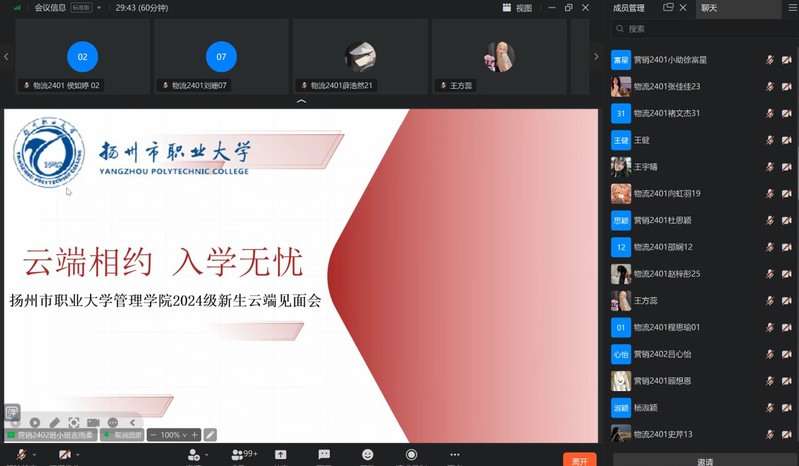
Task: Expand the meeting info dropdown arrow
Action: click(99, 8)
